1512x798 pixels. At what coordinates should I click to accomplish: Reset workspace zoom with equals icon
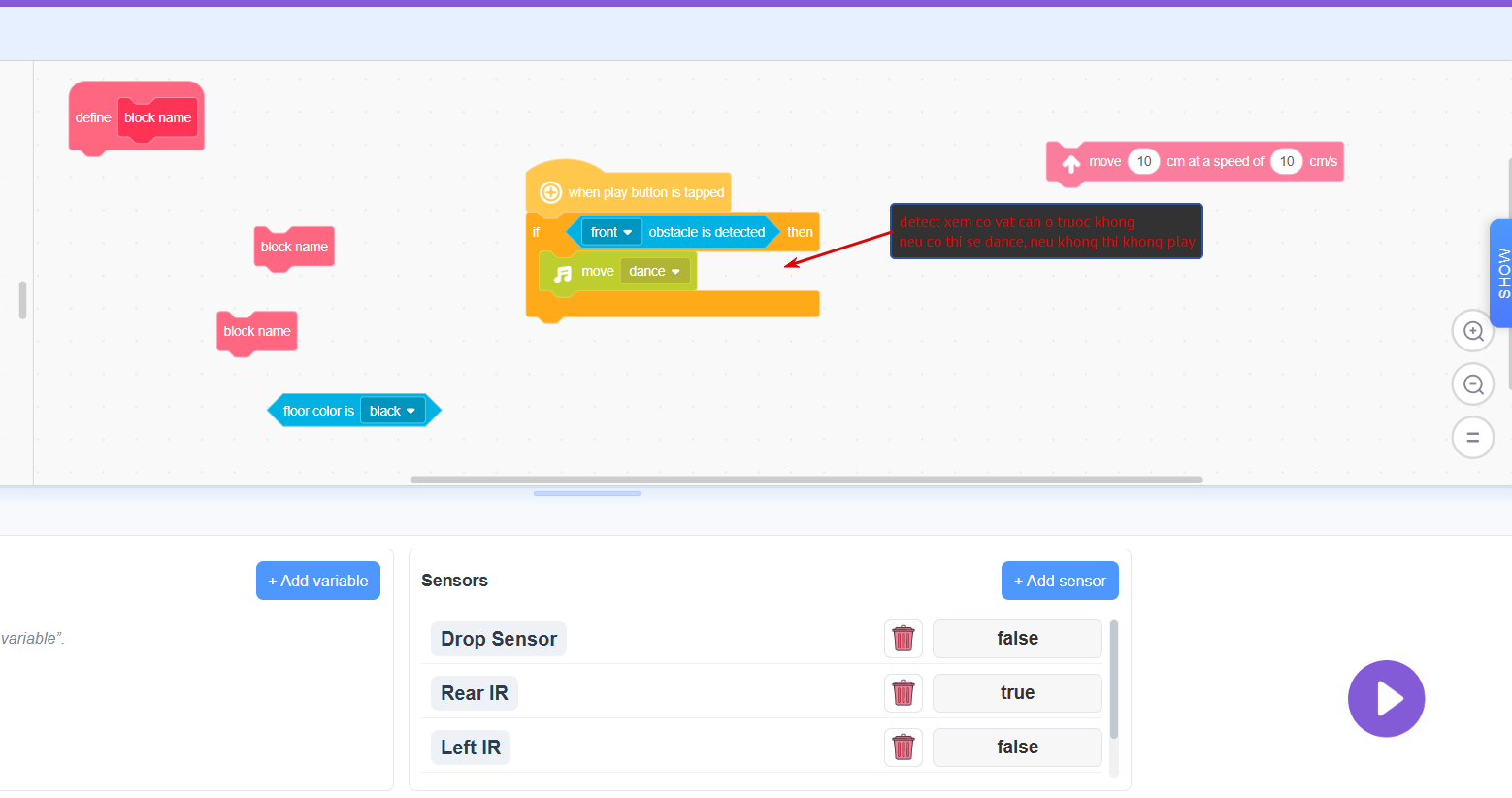coord(1472,438)
